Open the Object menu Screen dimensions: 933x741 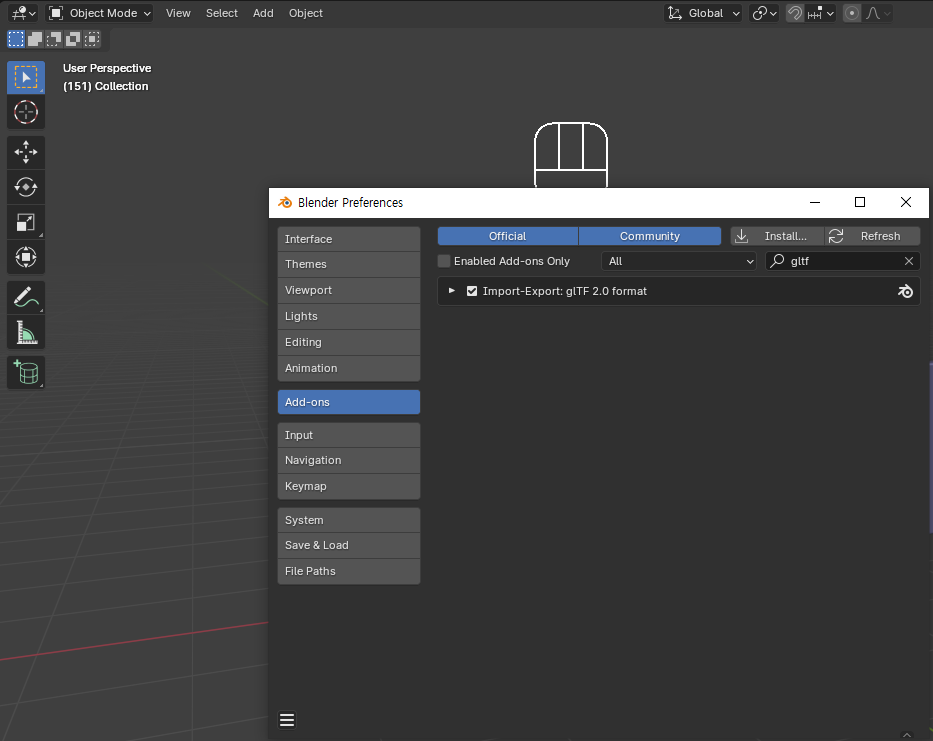click(x=306, y=13)
